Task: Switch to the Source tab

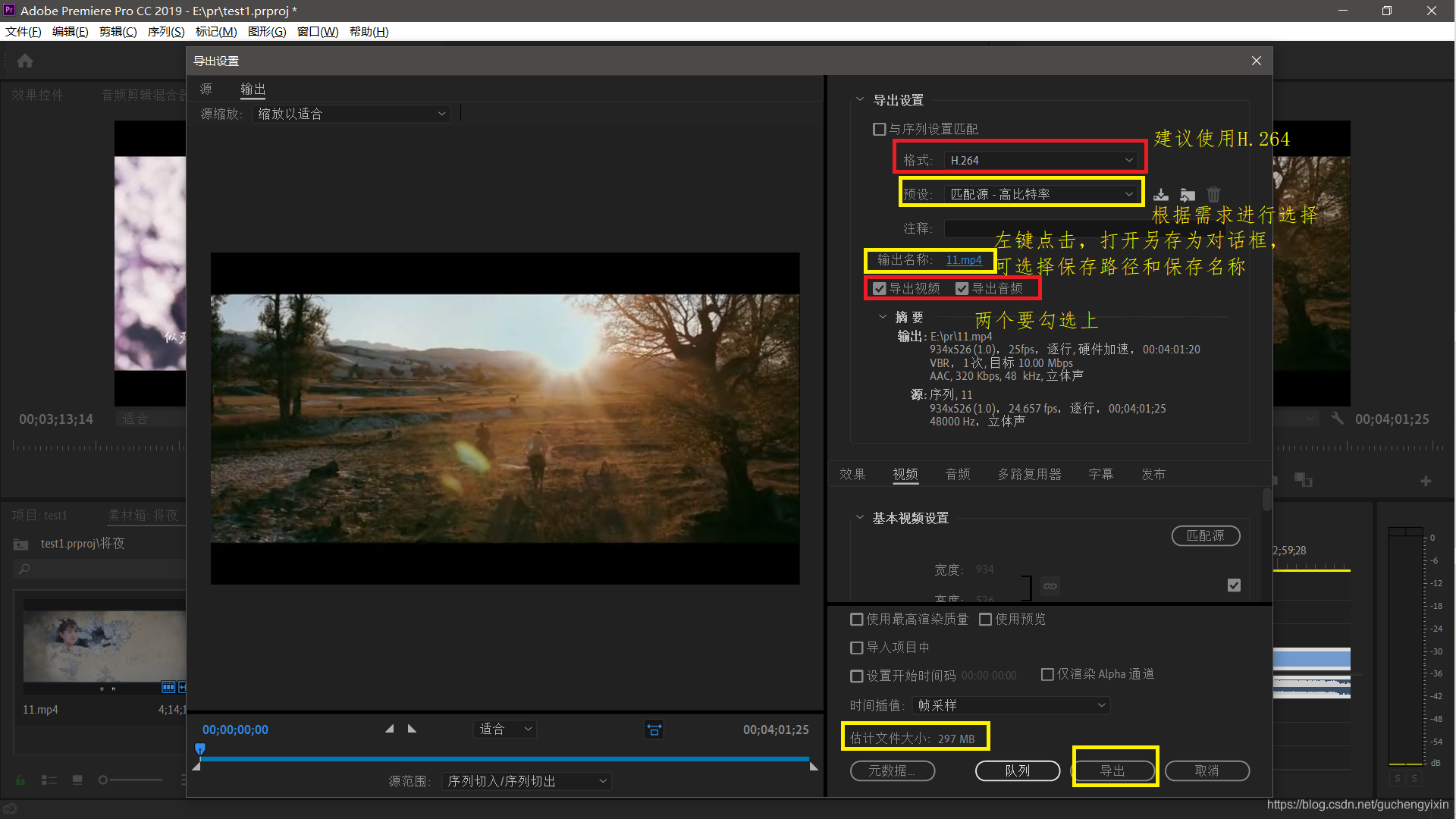Action: pyautogui.click(x=206, y=89)
